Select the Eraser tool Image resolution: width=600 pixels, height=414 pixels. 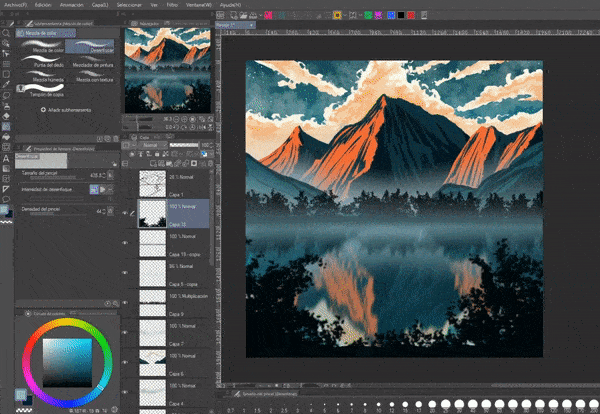click(x=6, y=116)
